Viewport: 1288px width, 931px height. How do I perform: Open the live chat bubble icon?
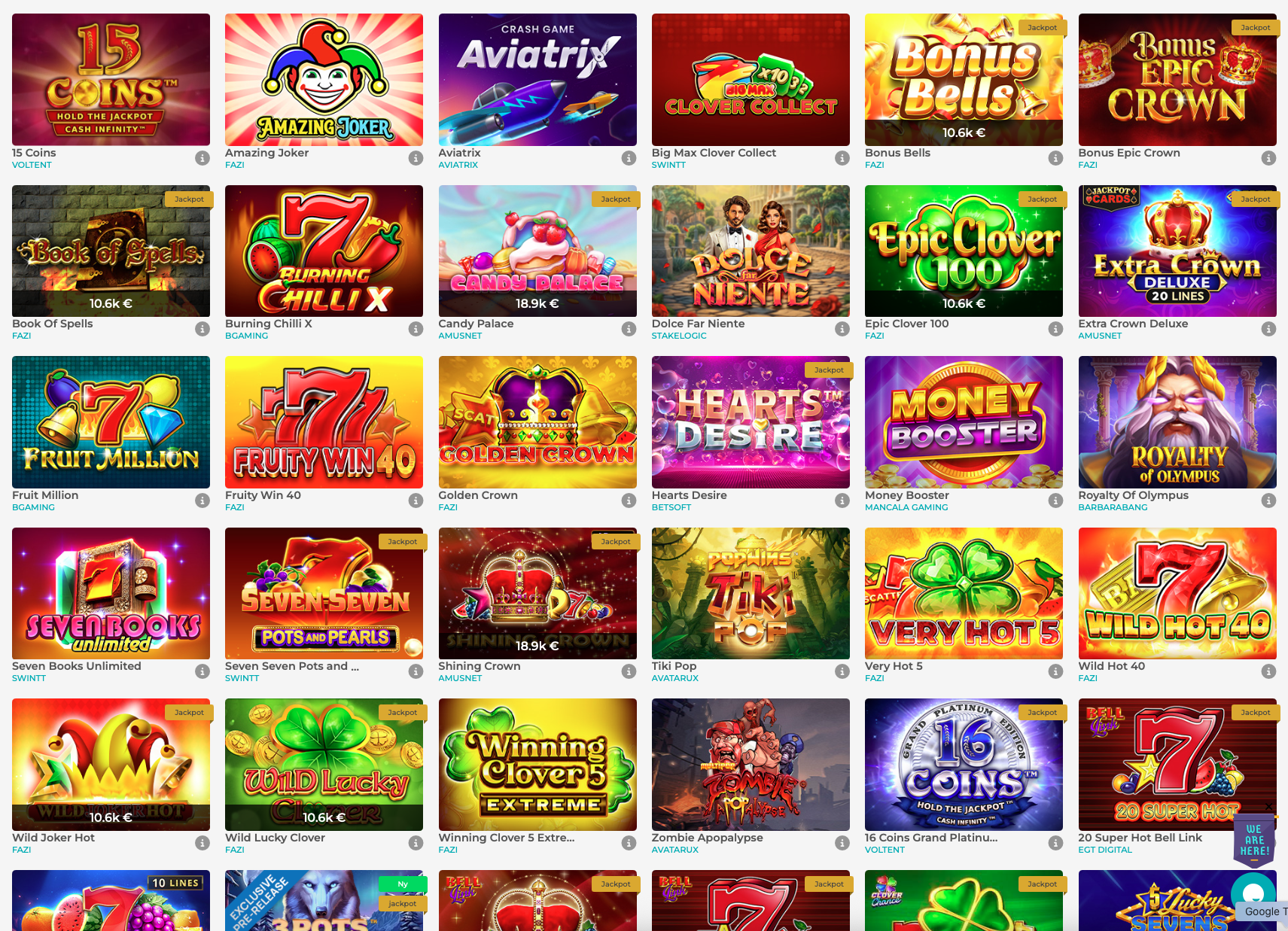(1253, 894)
